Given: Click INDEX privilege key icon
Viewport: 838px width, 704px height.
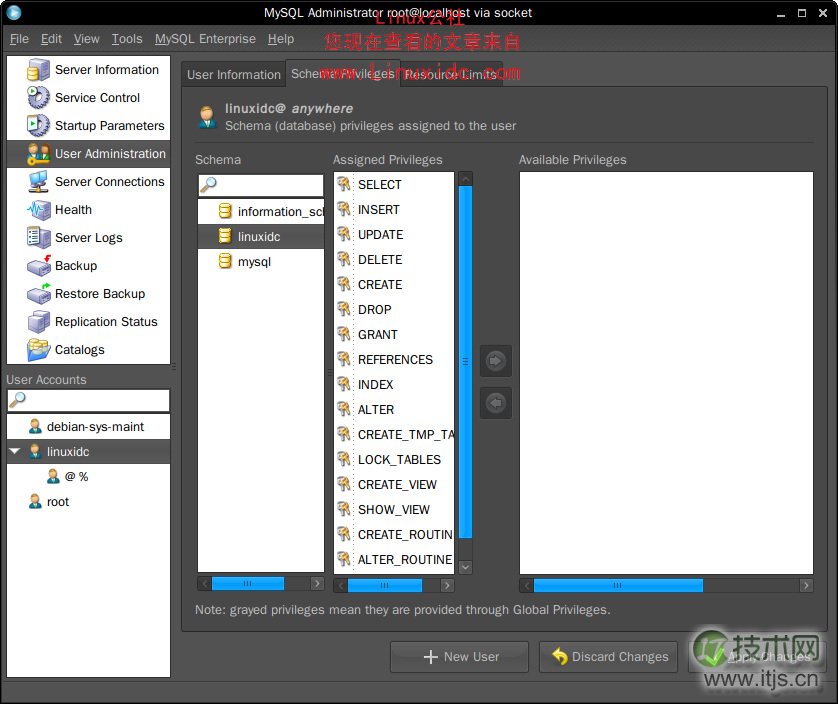Looking at the screenshot, I should [344, 384].
